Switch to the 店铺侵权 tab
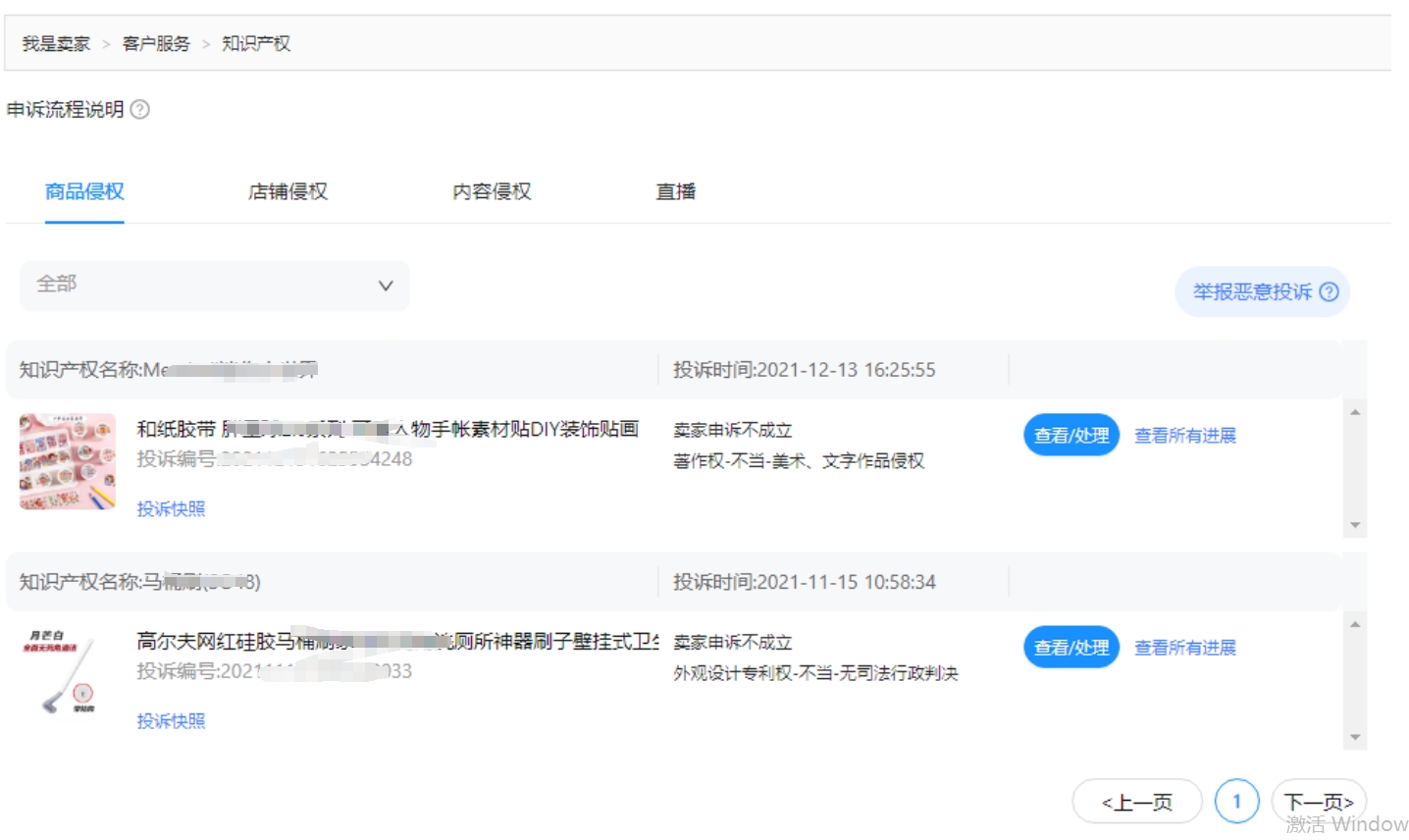 click(287, 191)
